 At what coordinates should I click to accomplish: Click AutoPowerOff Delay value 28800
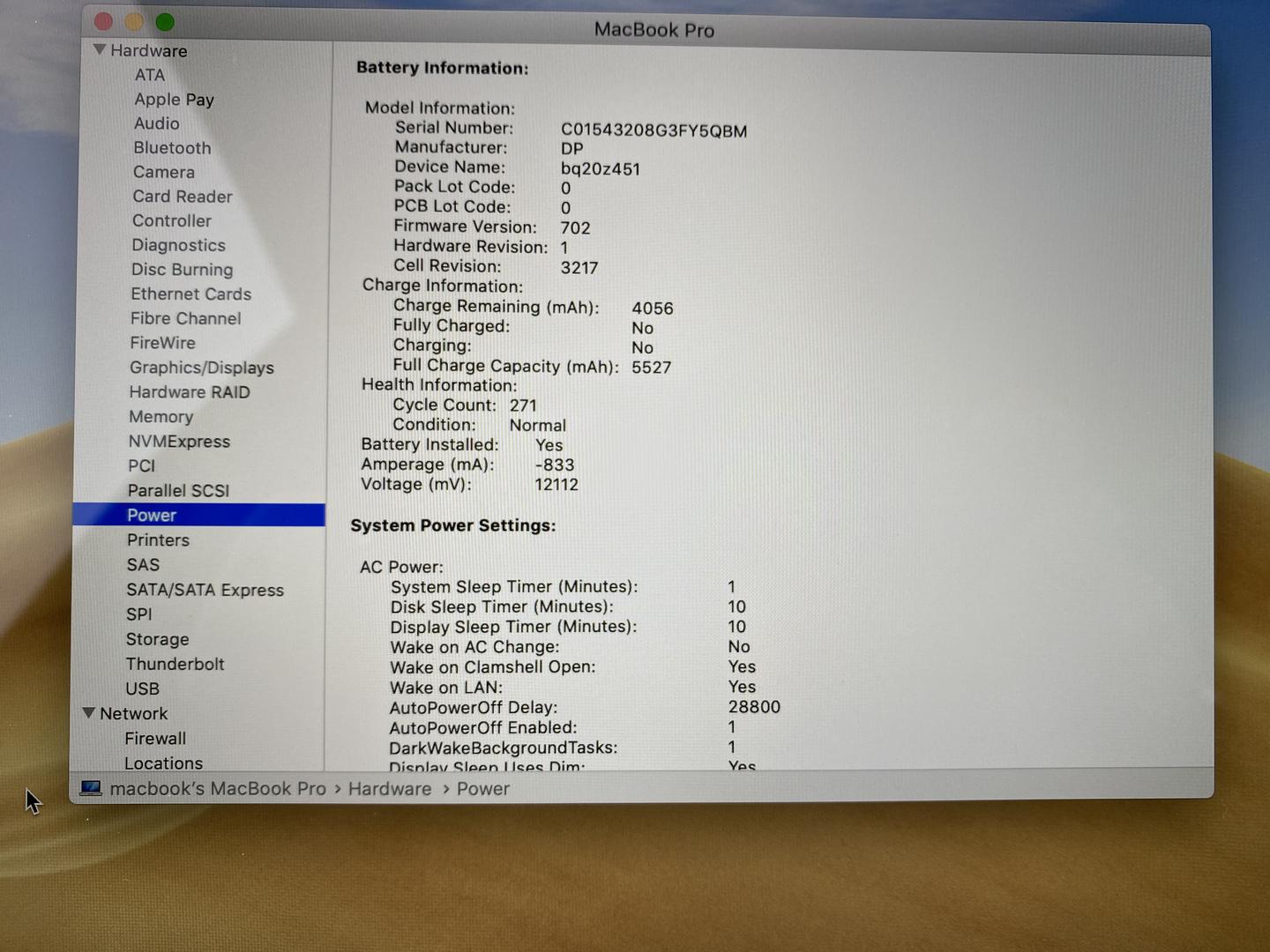[x=754, y=707]
